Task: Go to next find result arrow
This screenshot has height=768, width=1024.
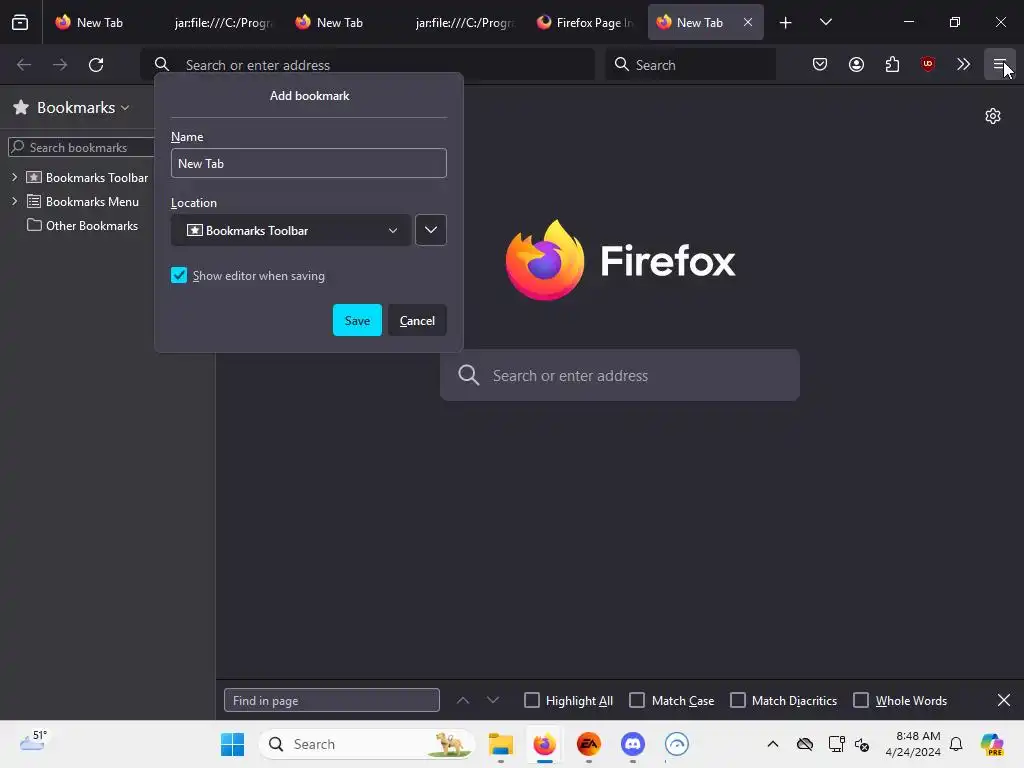Action: coord(493,700)
